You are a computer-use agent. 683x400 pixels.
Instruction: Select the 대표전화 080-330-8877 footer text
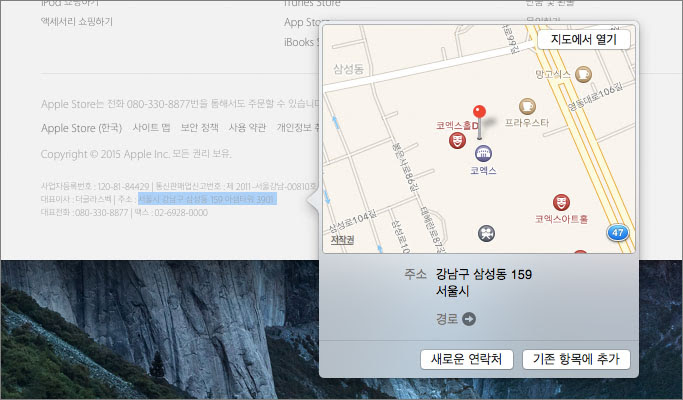85,213
